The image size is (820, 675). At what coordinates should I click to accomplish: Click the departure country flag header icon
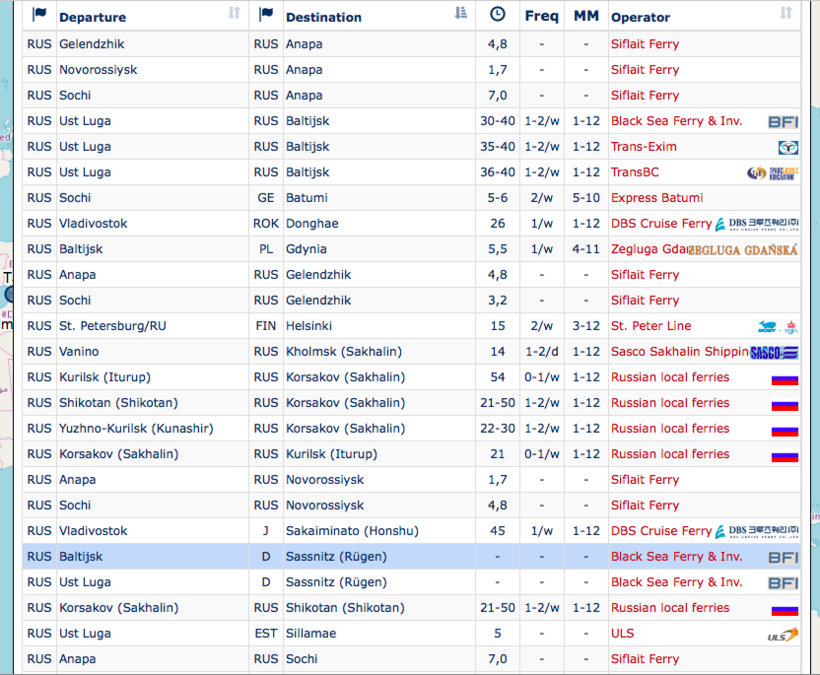(39, 15)
